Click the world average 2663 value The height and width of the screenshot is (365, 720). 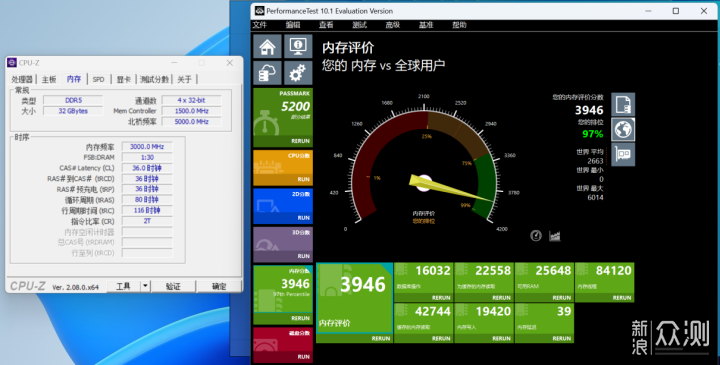pyautogui.click(x=595, y=161)
